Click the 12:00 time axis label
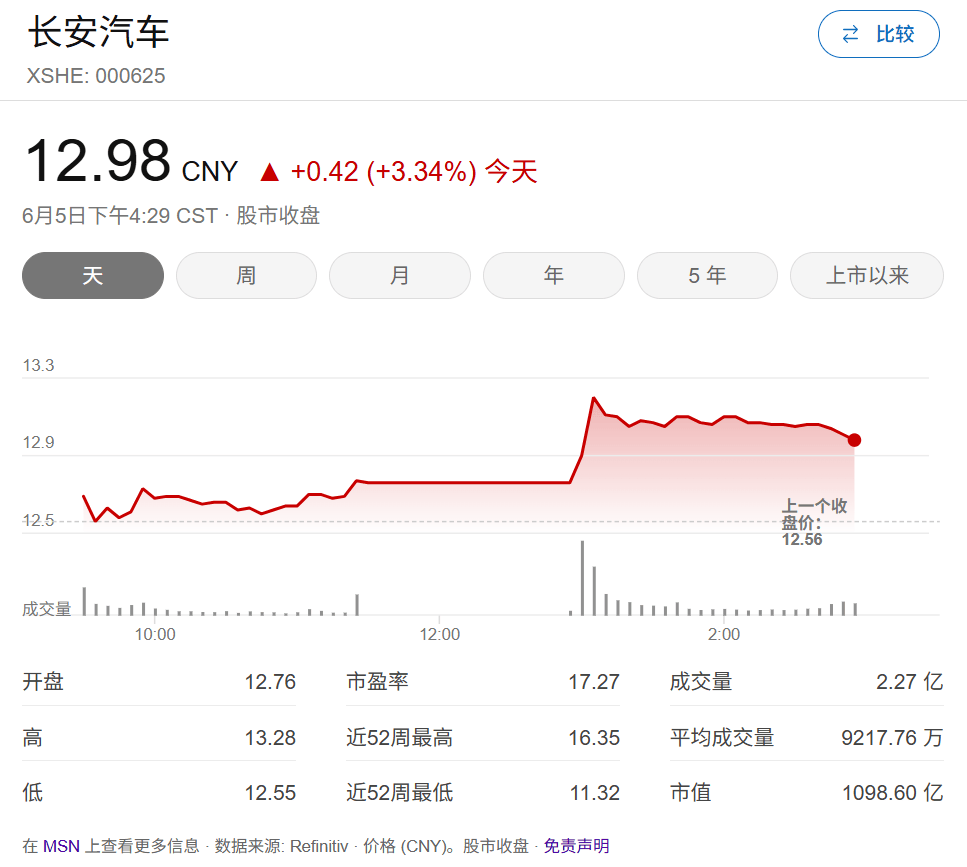Image resolution: width=967 pixels, height=867 pixels. point(440,634)
